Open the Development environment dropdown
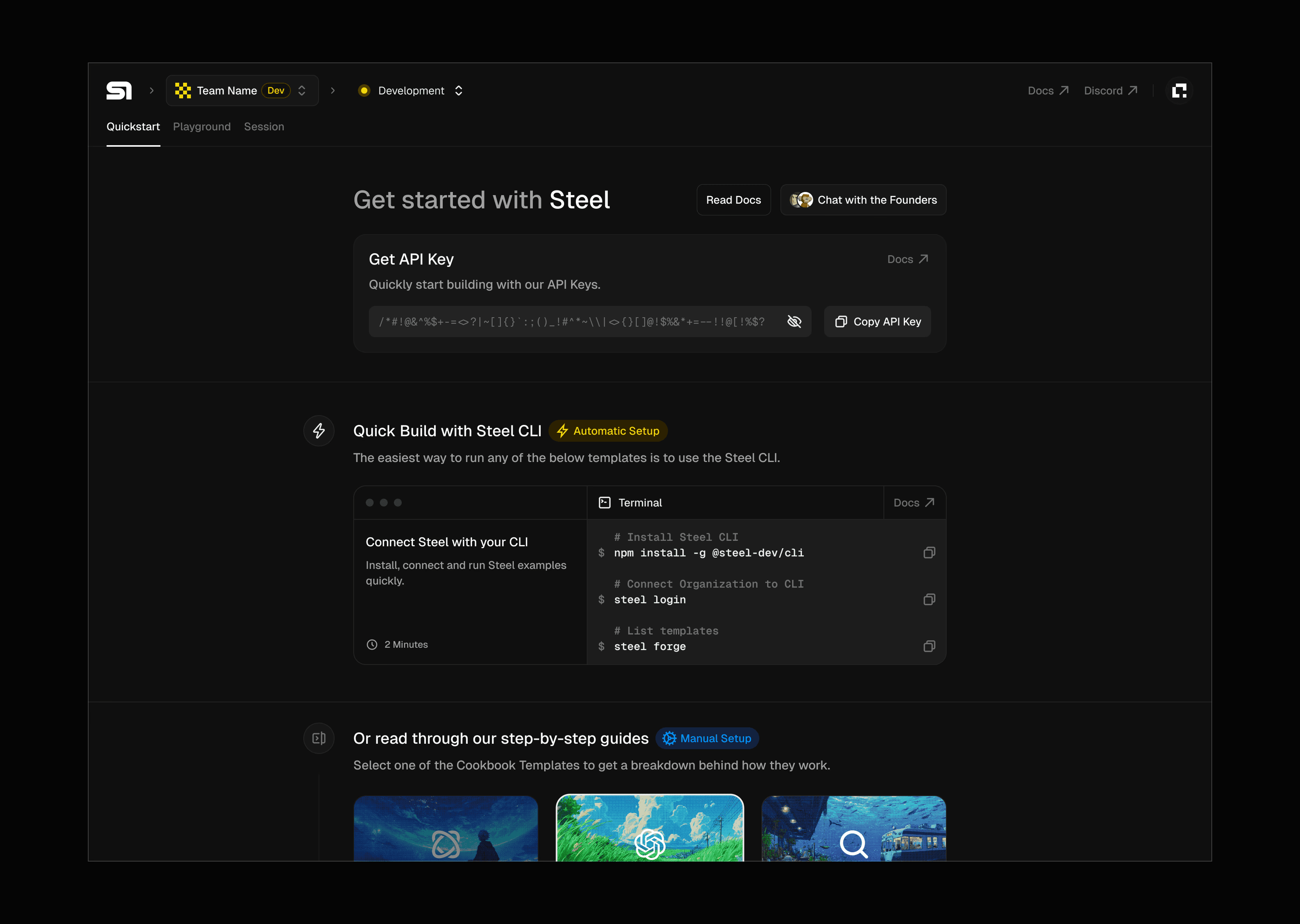 (x=411, y=91)
